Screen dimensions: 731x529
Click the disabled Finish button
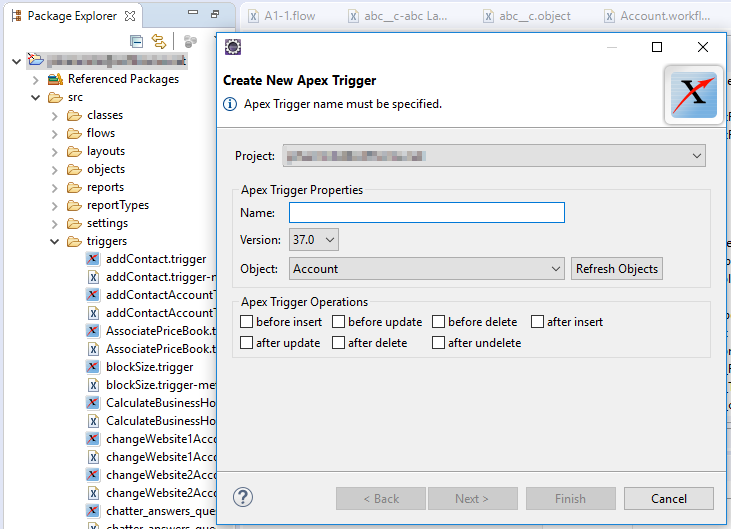click(x=571, y=499)
